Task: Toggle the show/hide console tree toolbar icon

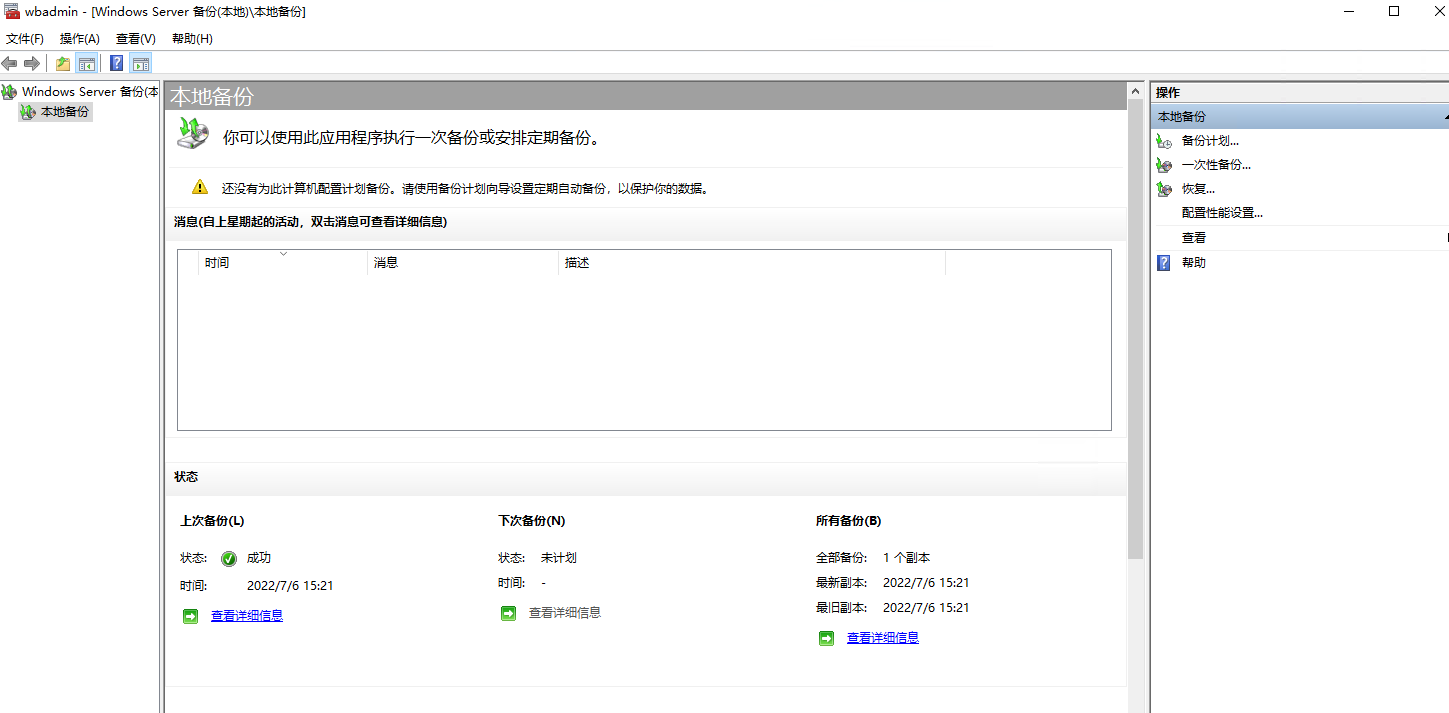Action: point(87,64)
